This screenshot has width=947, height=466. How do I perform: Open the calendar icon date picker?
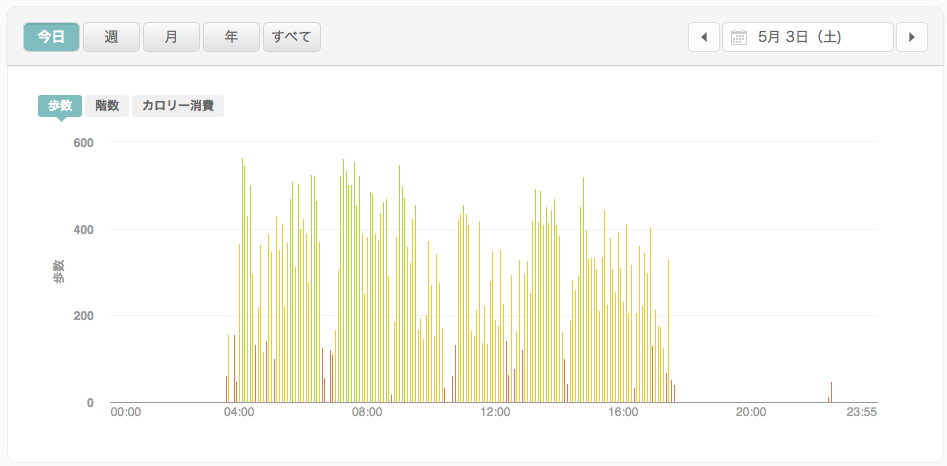739,37
